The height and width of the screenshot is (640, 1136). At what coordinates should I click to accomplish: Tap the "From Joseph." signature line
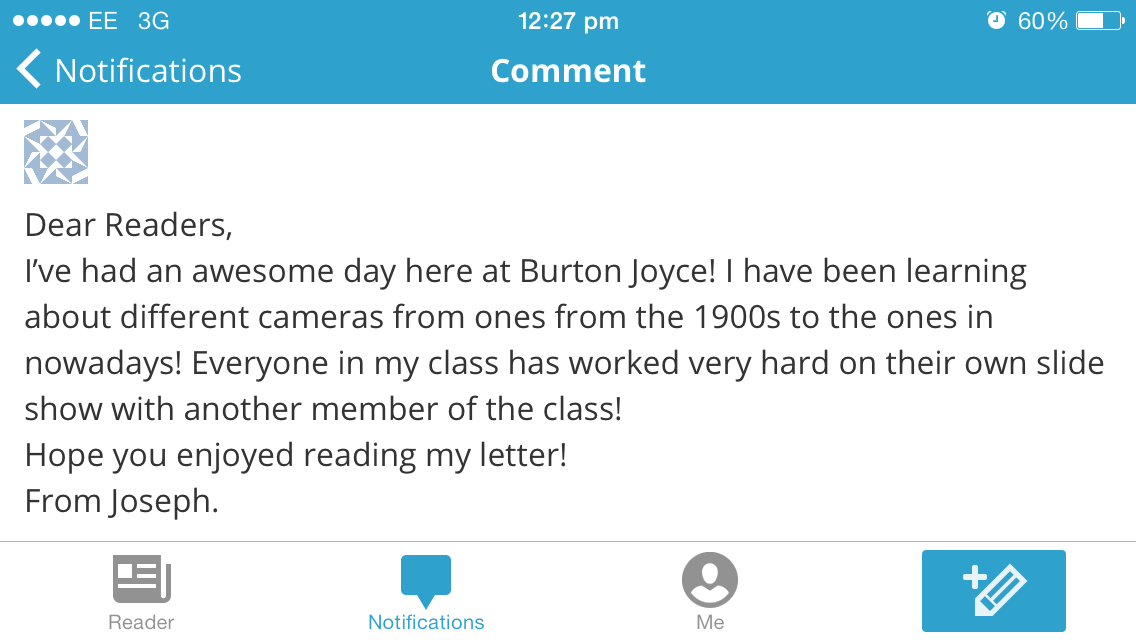coord(121,501)
